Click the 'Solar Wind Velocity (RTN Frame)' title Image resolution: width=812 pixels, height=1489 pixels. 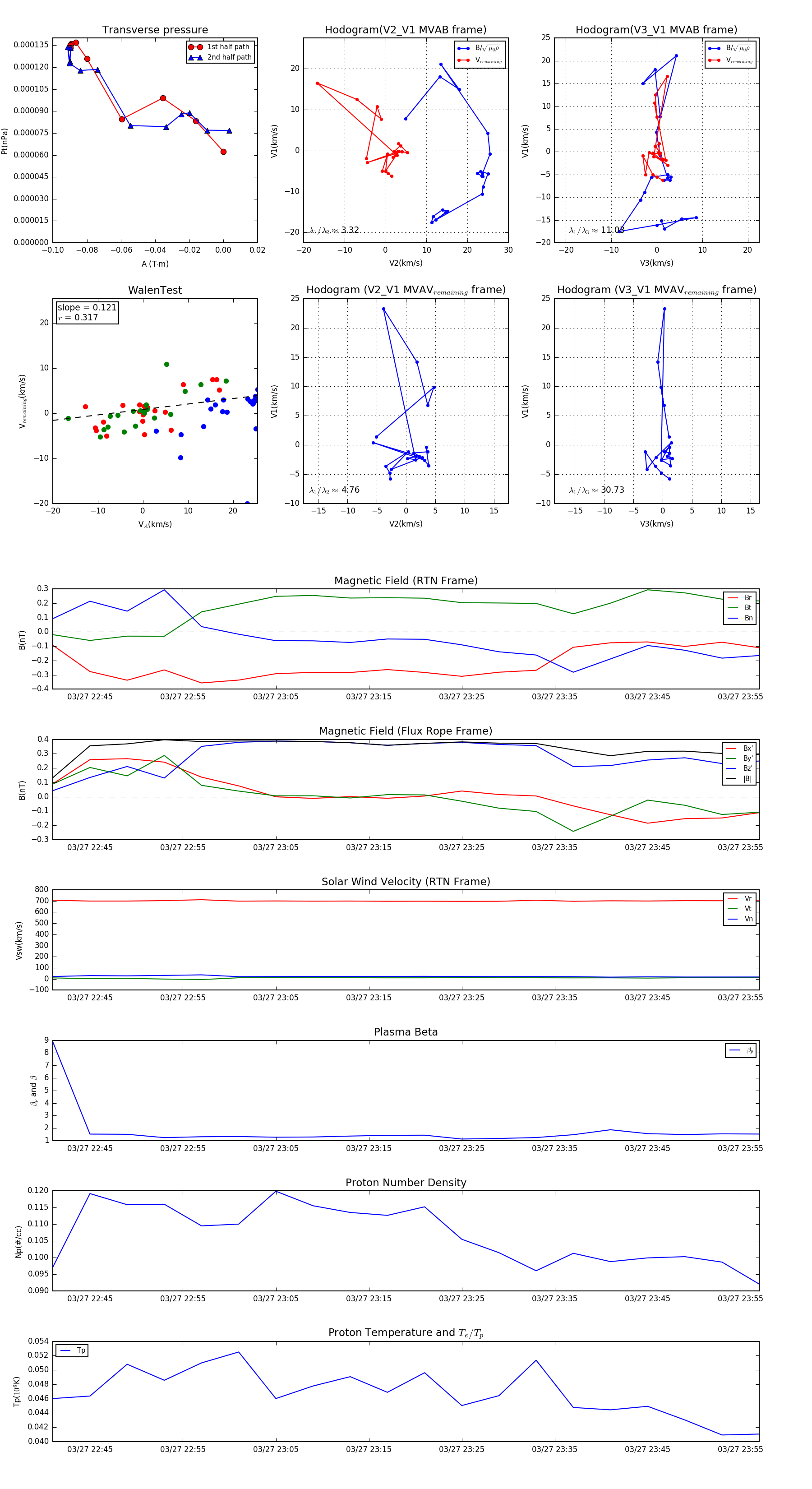[x=406, y=882]
